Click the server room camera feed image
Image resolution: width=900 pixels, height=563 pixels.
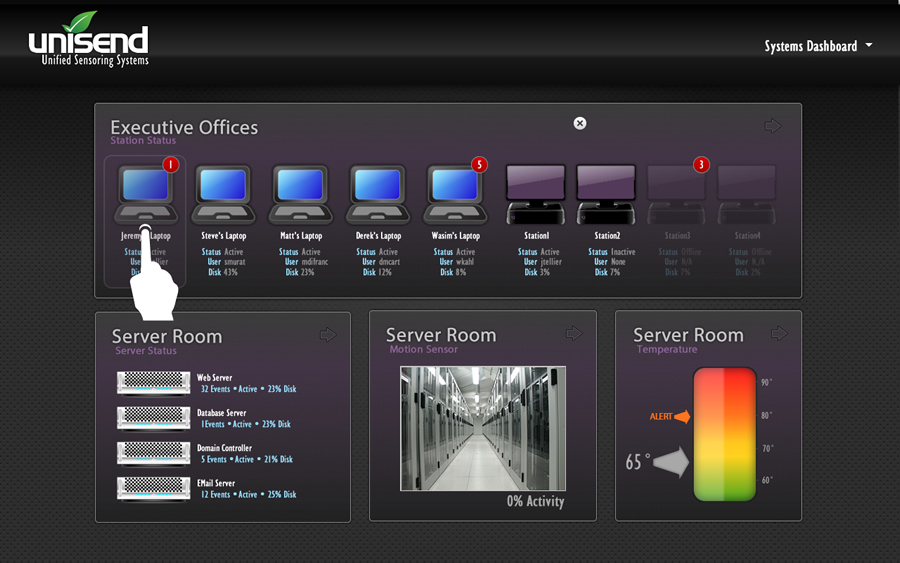coord(483,428)
